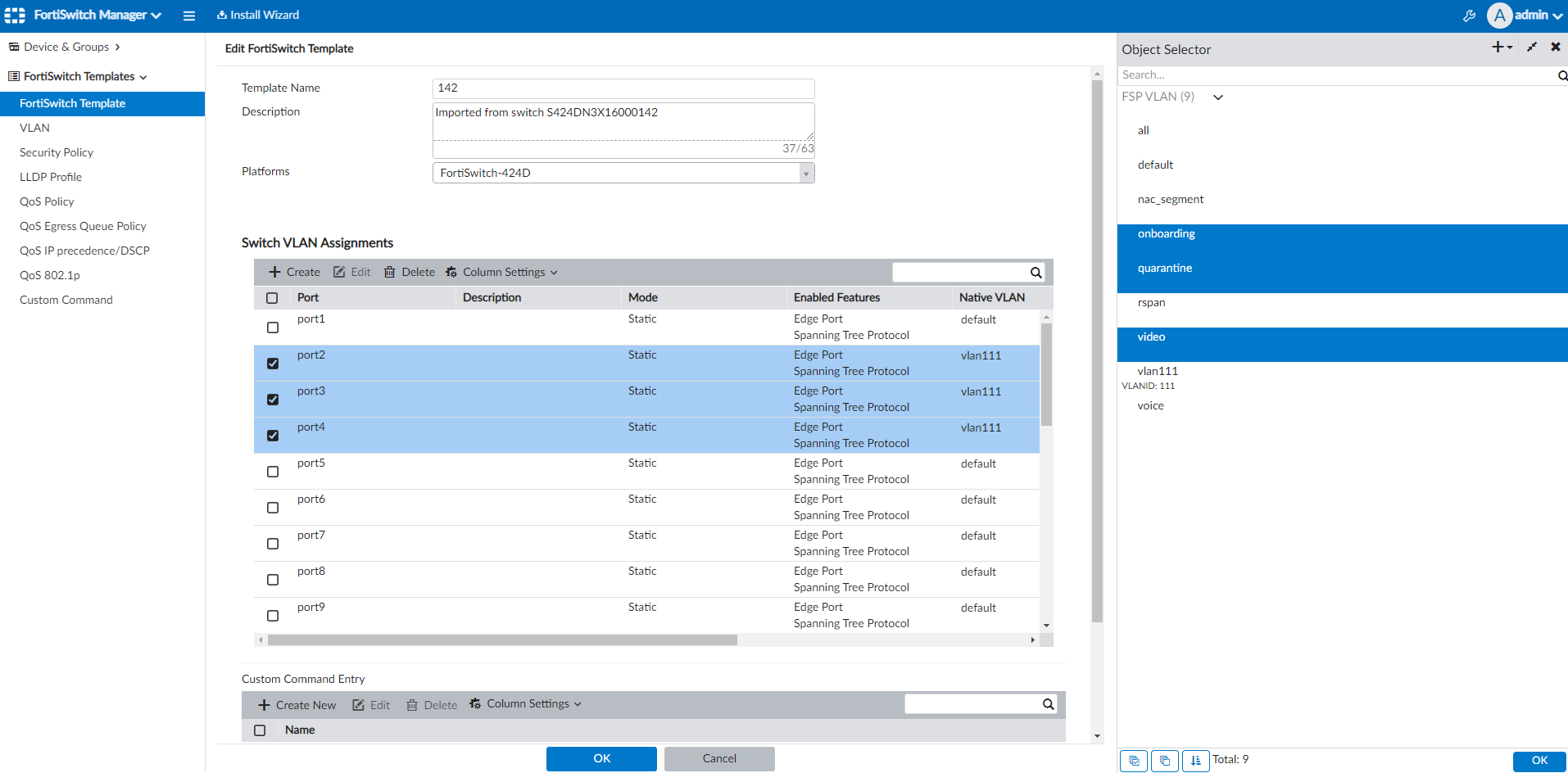Viewport: 1568px width, 773px height.
Task: Open the Platforms dropdown
Action: pos(623,173)
